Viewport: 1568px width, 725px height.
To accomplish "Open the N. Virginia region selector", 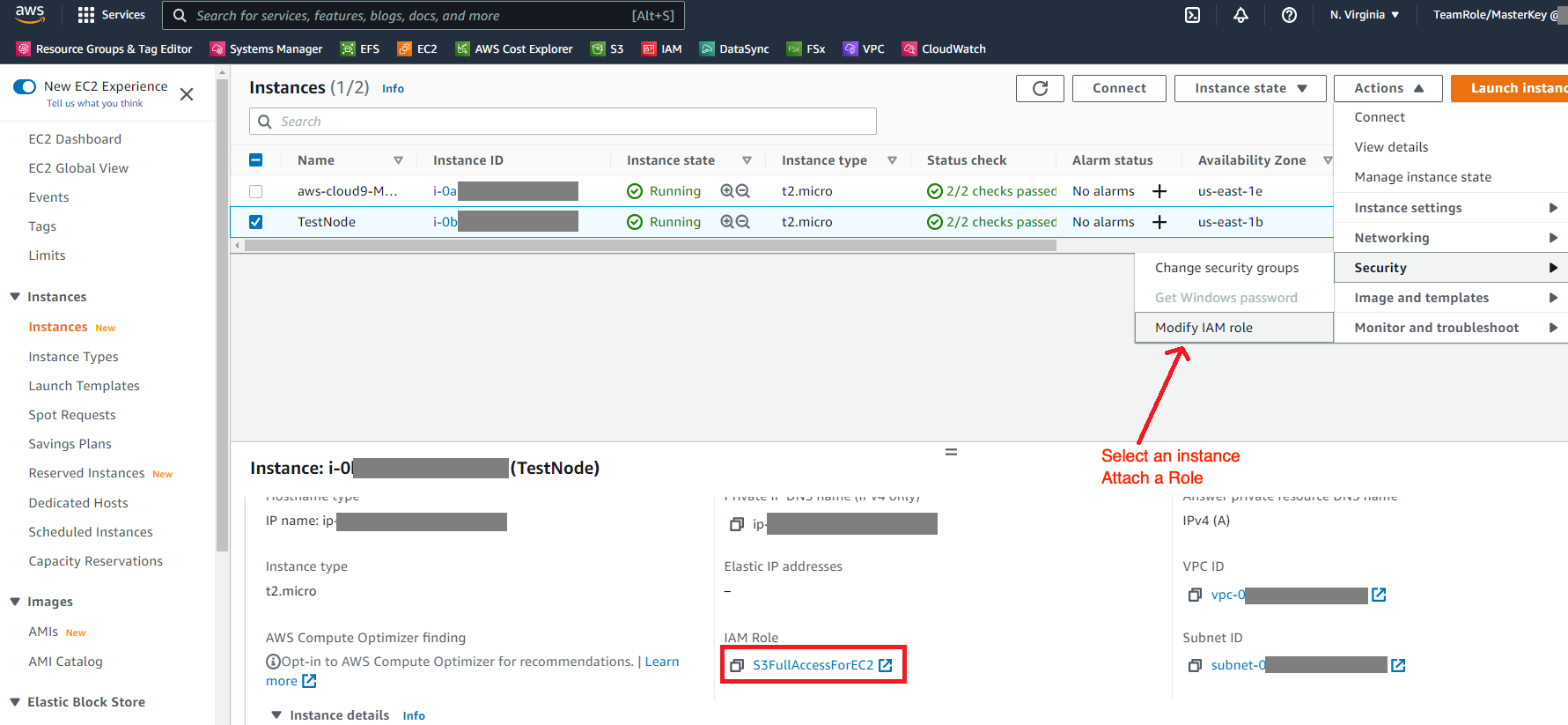I will click(1364, 15).
